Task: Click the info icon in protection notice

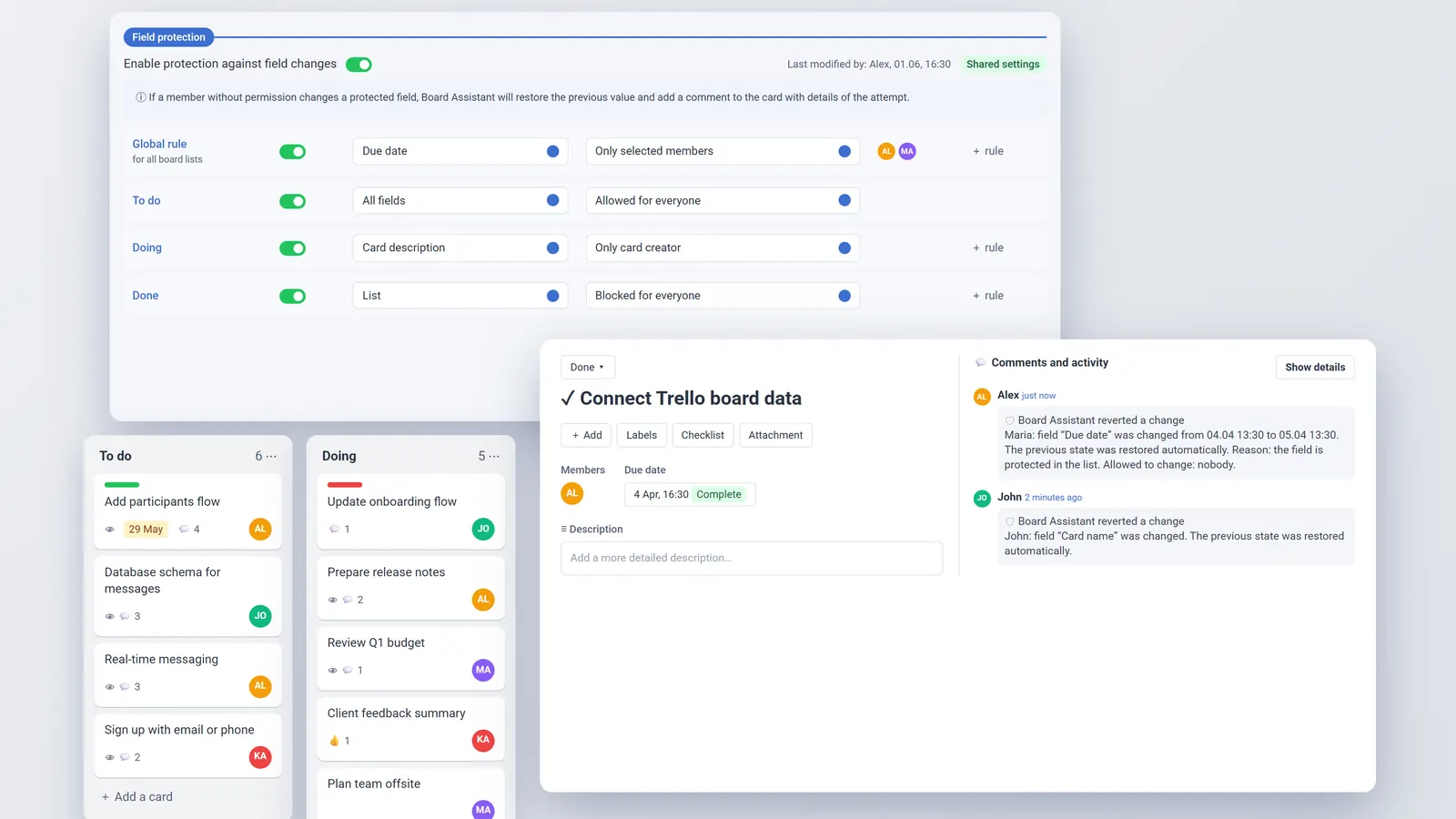Action: 141,97
